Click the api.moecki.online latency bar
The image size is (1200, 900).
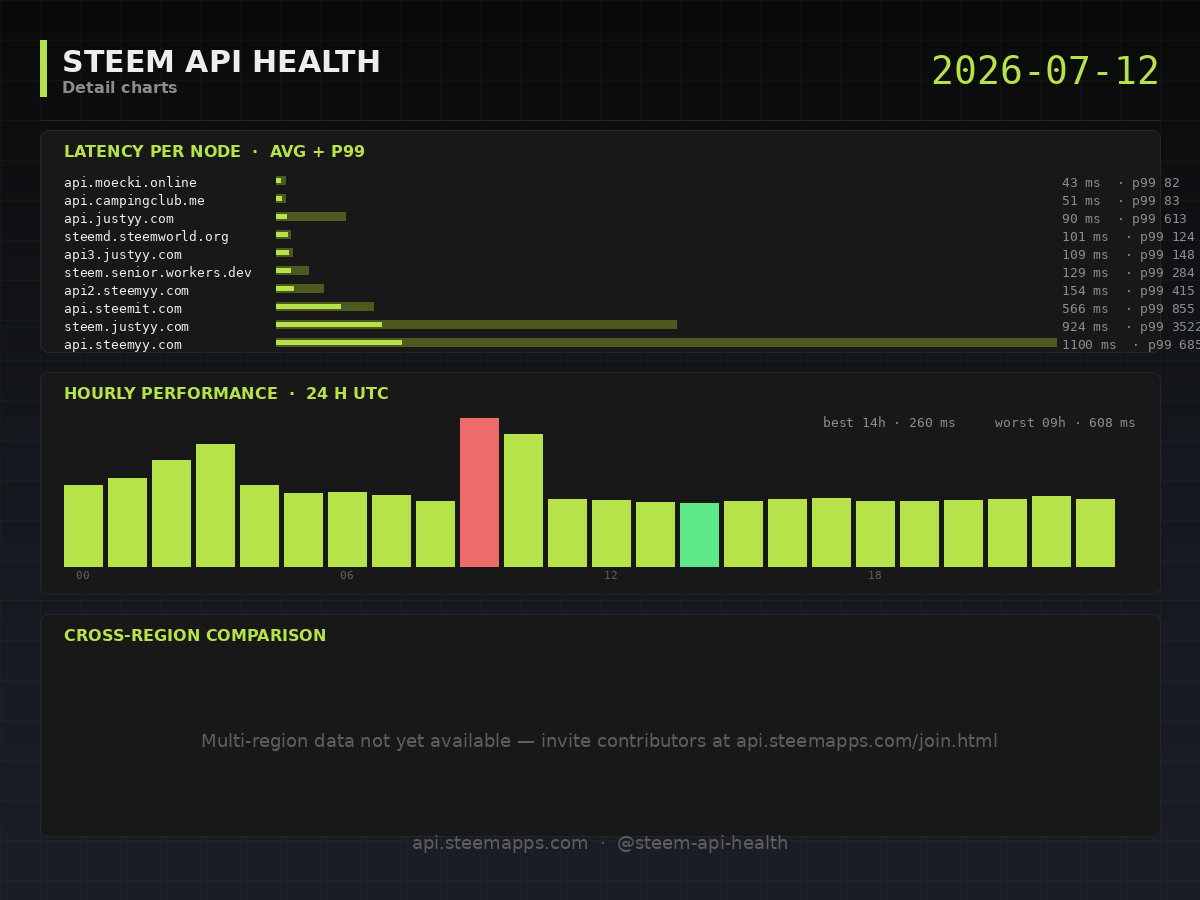[281, 180]
